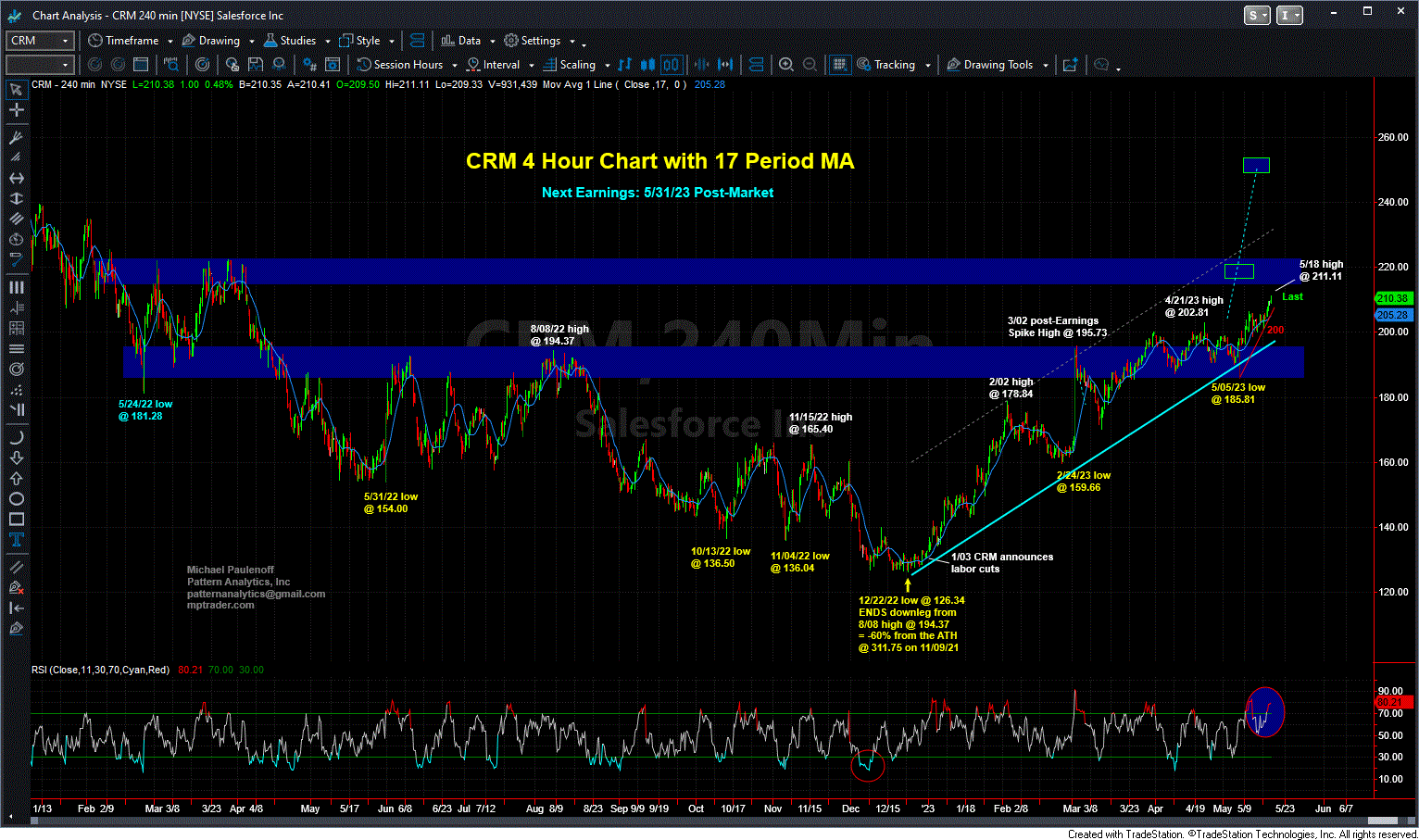Open the Data menu
The width and height of the screenshot is (1419, 840).
(x=468, y=41)
